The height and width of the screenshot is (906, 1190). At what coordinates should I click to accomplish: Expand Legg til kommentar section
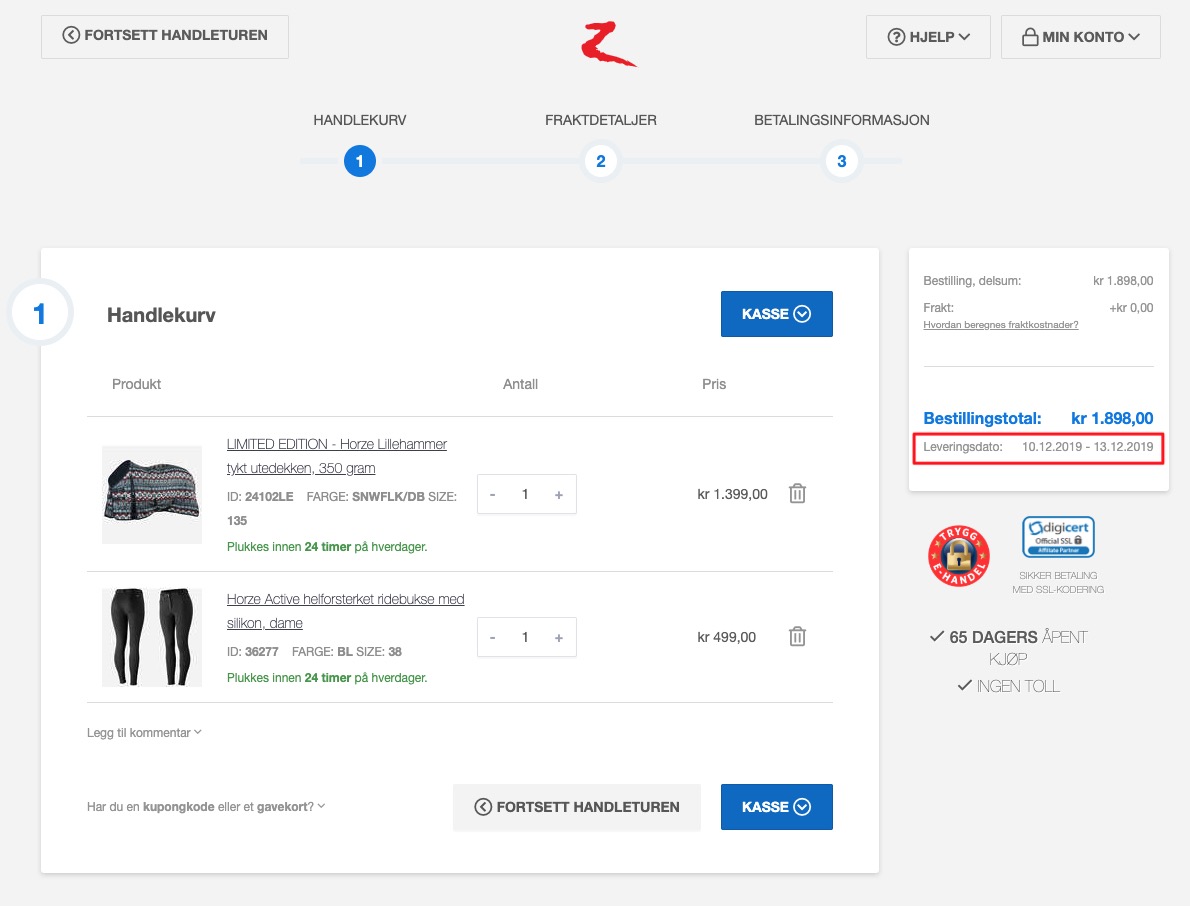click(x=144, y=733)
